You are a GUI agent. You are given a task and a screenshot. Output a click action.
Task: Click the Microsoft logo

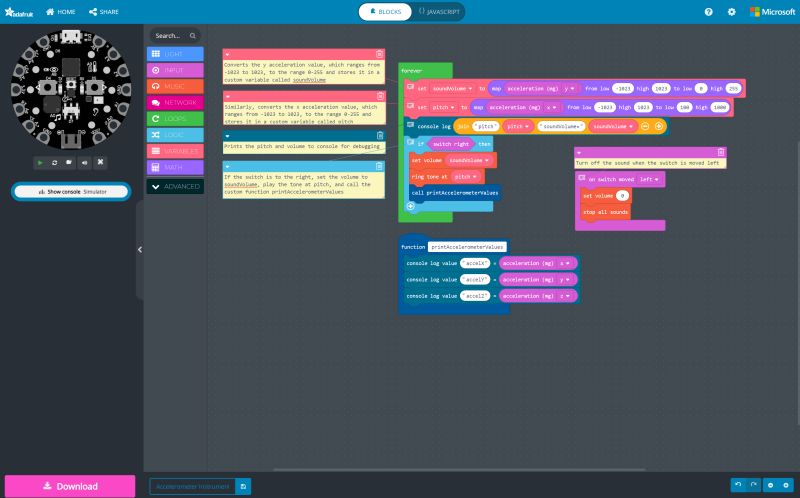772,12
